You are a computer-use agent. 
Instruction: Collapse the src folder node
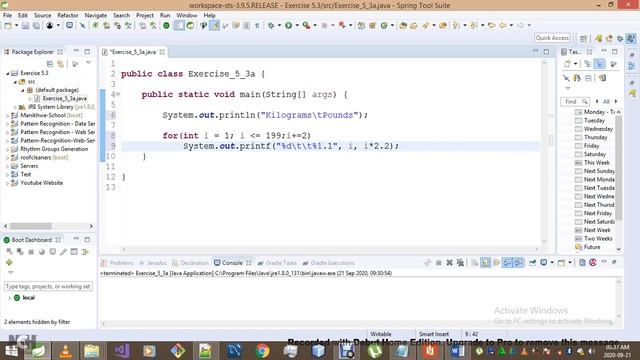15,82
